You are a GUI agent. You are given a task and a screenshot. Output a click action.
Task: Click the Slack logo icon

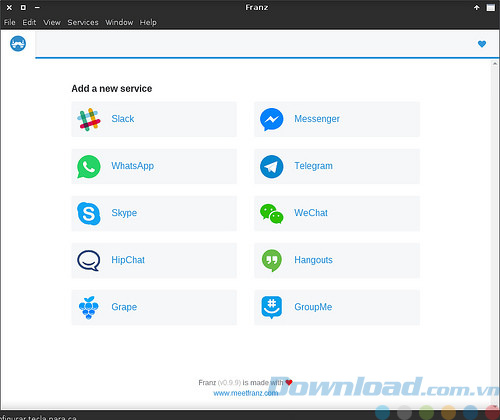coord(89,119)
